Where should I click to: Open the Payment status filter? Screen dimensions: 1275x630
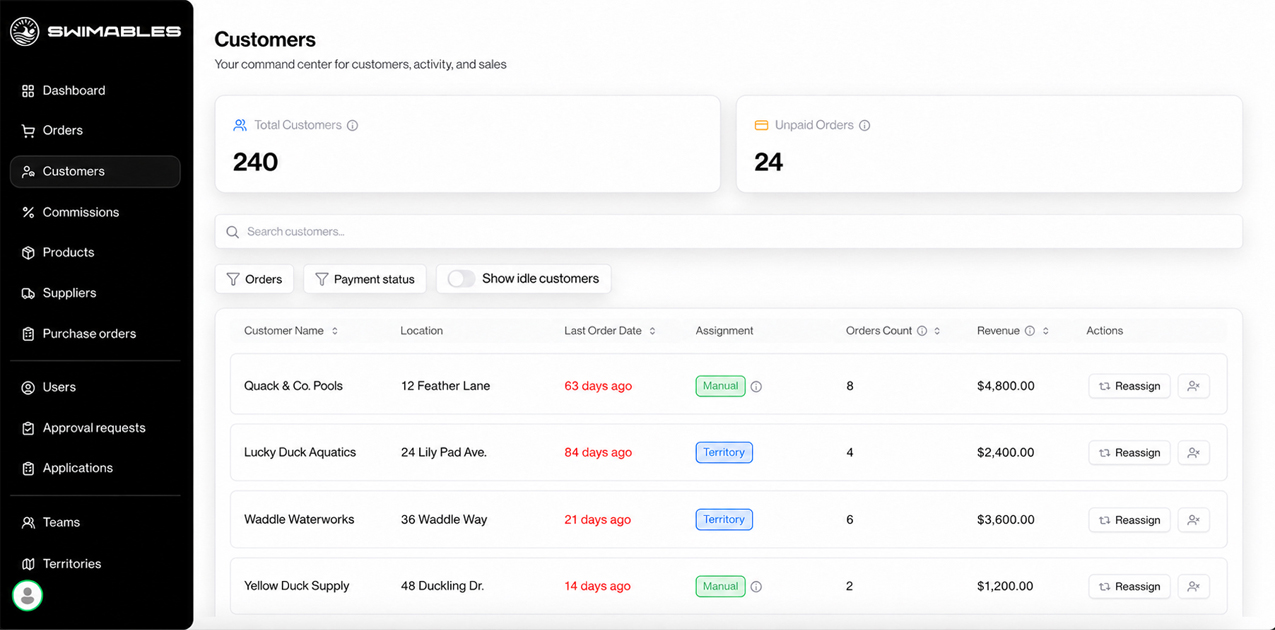(x=365, y=279)
